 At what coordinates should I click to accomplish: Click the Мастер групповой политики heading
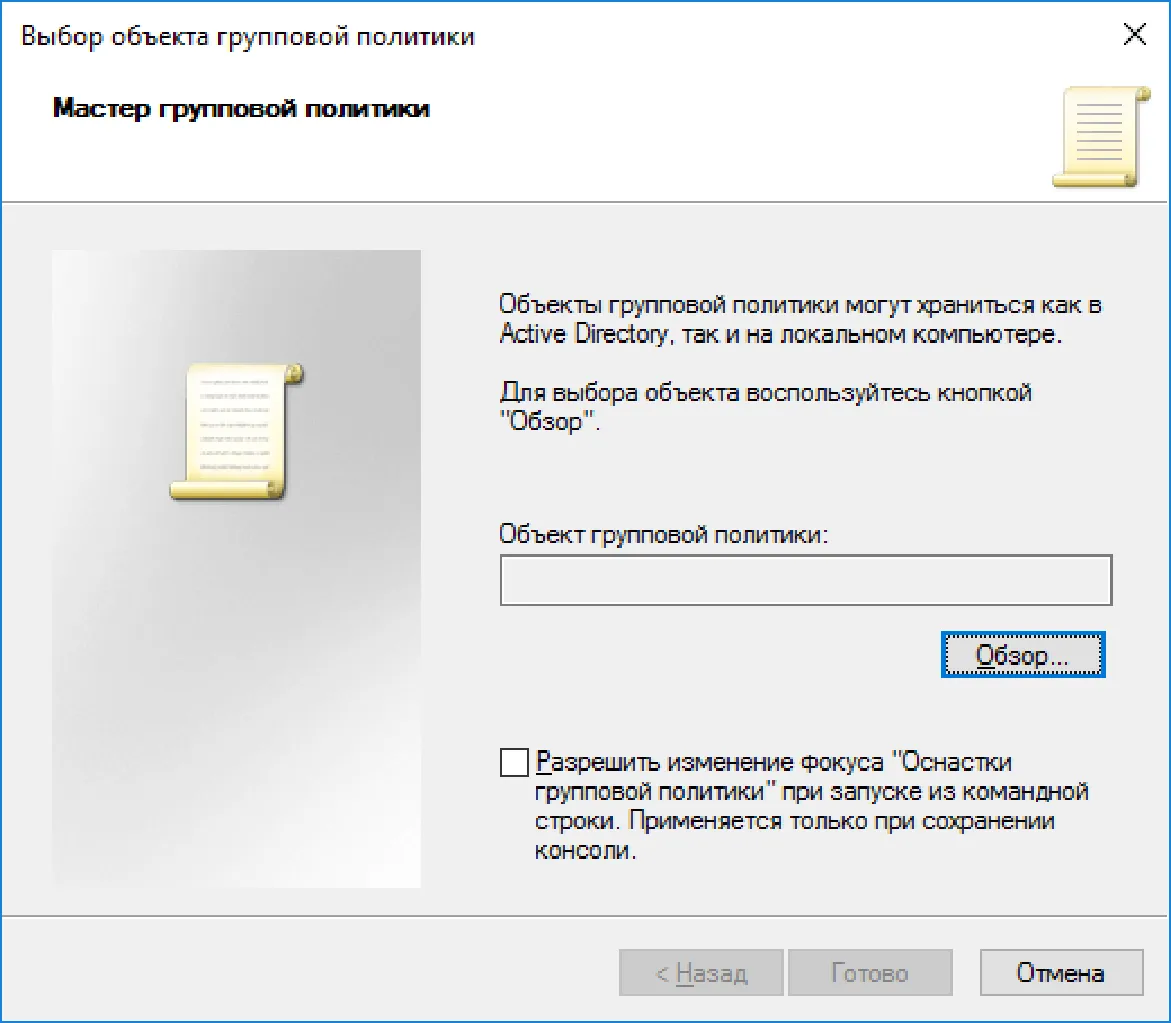(241, 109)
